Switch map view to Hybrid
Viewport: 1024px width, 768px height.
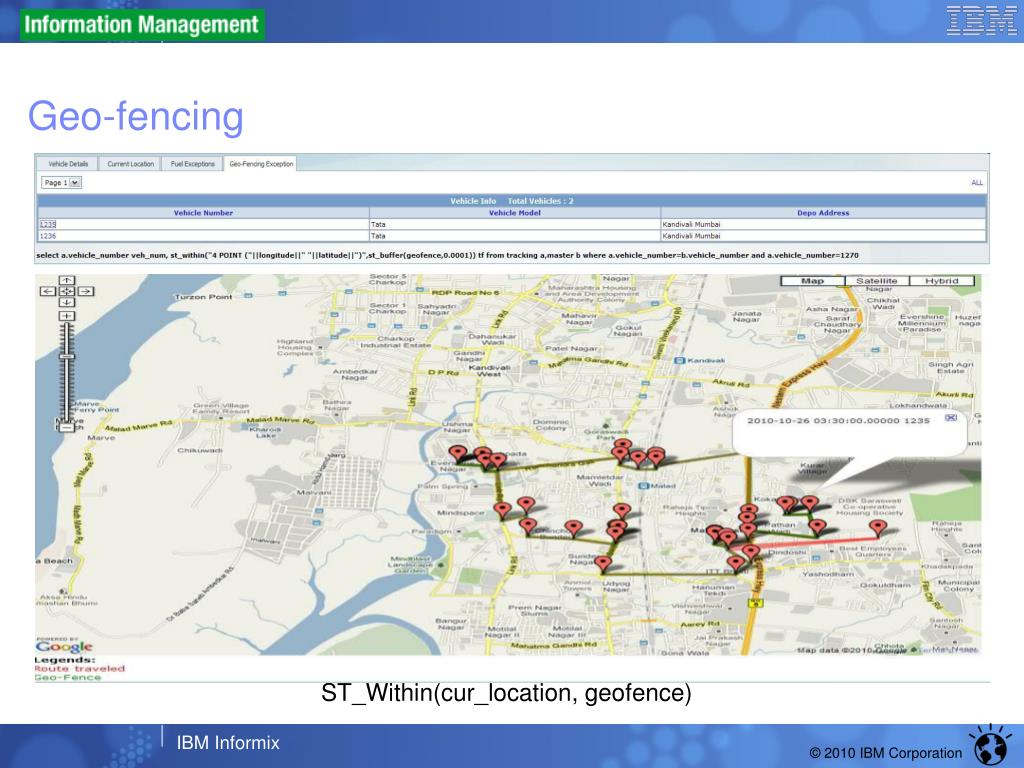(x=941, y=281)
